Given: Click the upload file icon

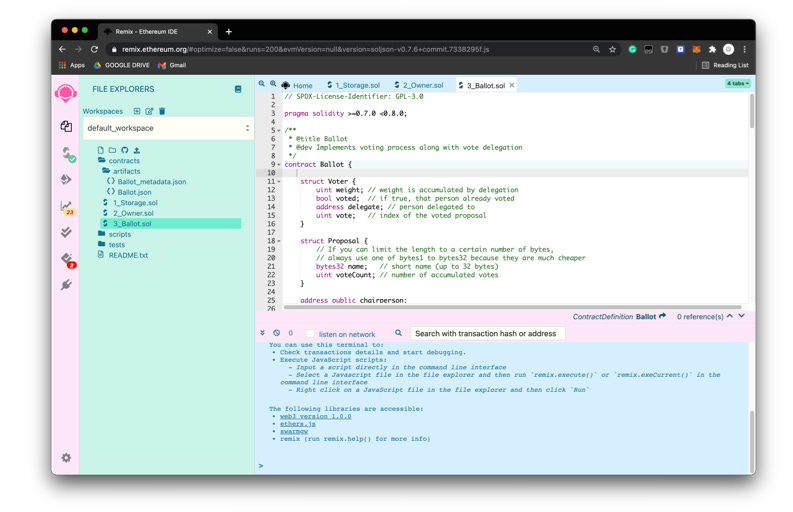Looking at the screenshot, I should pyautogui.click(x=137, y=150).
